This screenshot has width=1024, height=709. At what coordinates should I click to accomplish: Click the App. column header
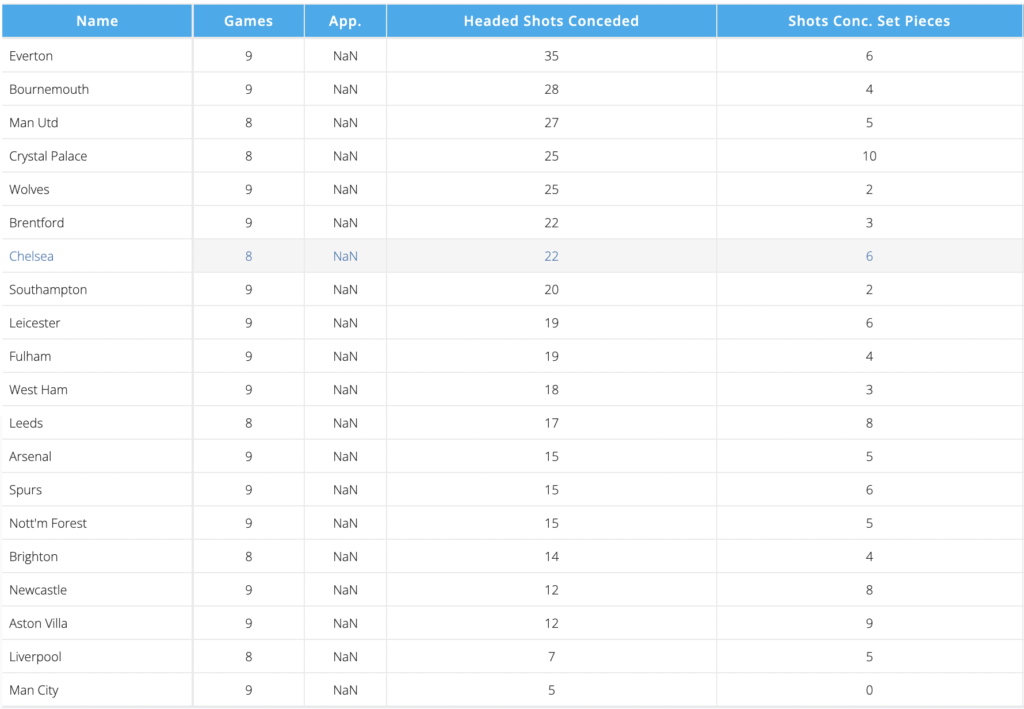click(345, 21)
